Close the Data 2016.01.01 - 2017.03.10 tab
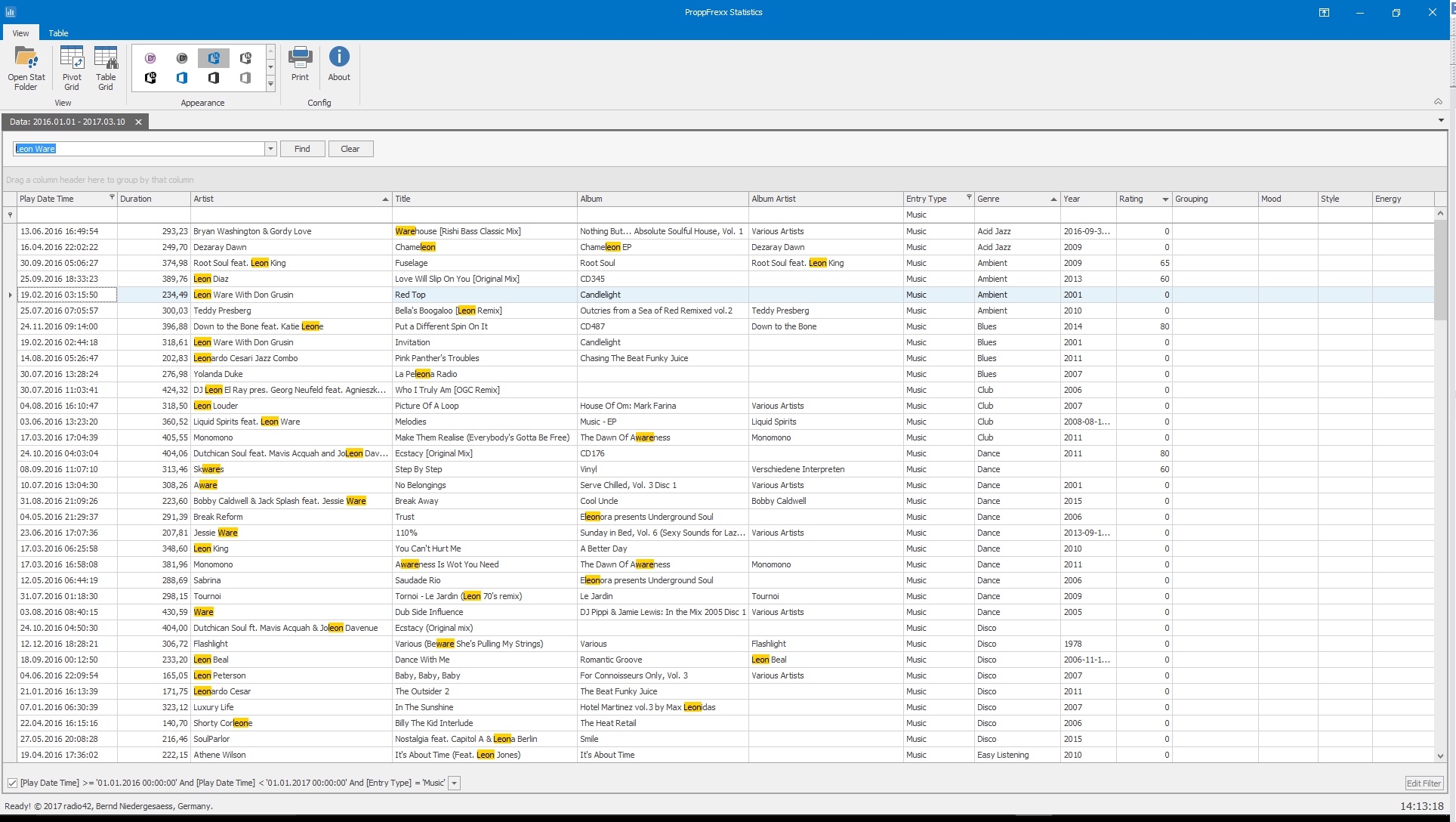The image size is (1456, 822). pos(138,122)
